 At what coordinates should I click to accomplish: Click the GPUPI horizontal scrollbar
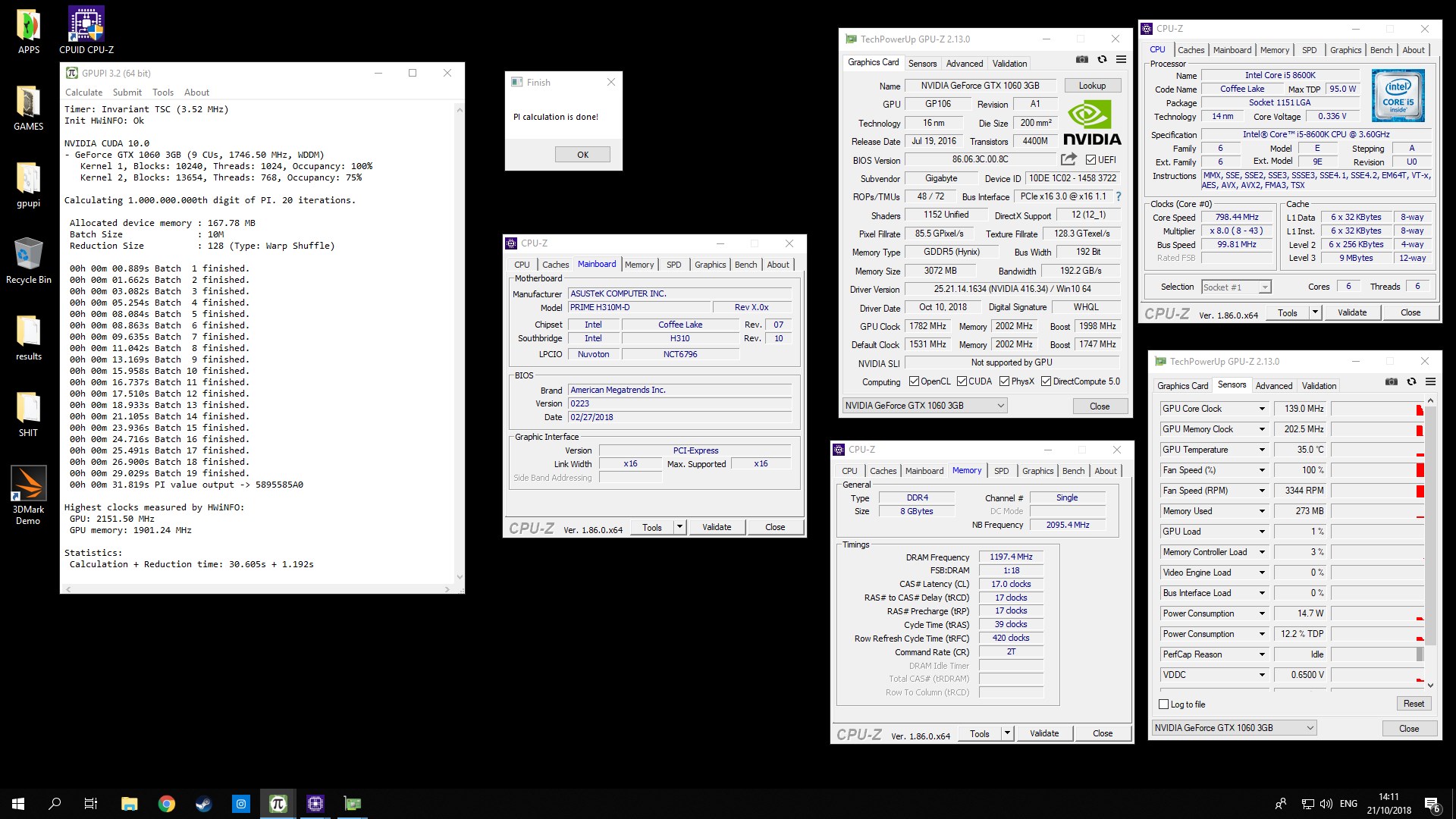257,589
